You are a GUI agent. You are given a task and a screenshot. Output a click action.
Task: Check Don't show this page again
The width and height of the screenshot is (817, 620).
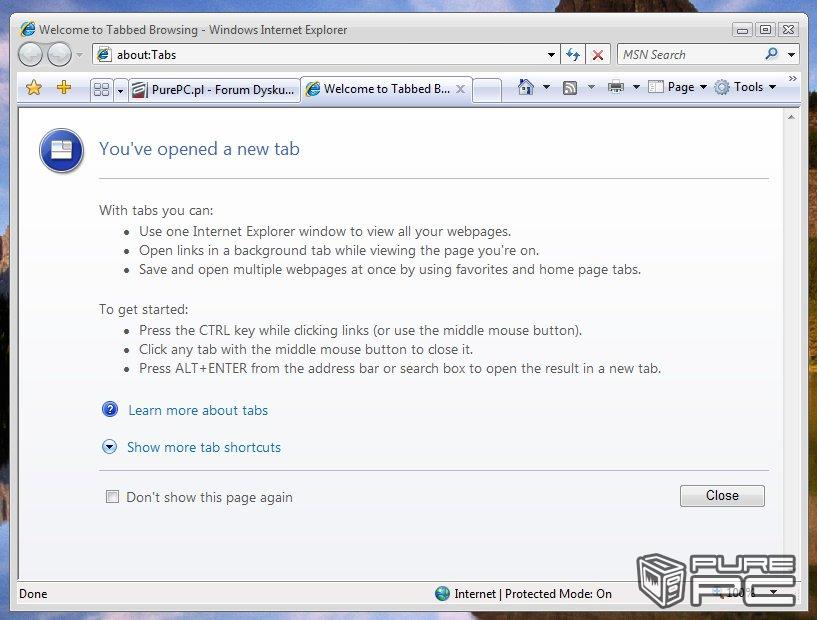tap(112, 497)
